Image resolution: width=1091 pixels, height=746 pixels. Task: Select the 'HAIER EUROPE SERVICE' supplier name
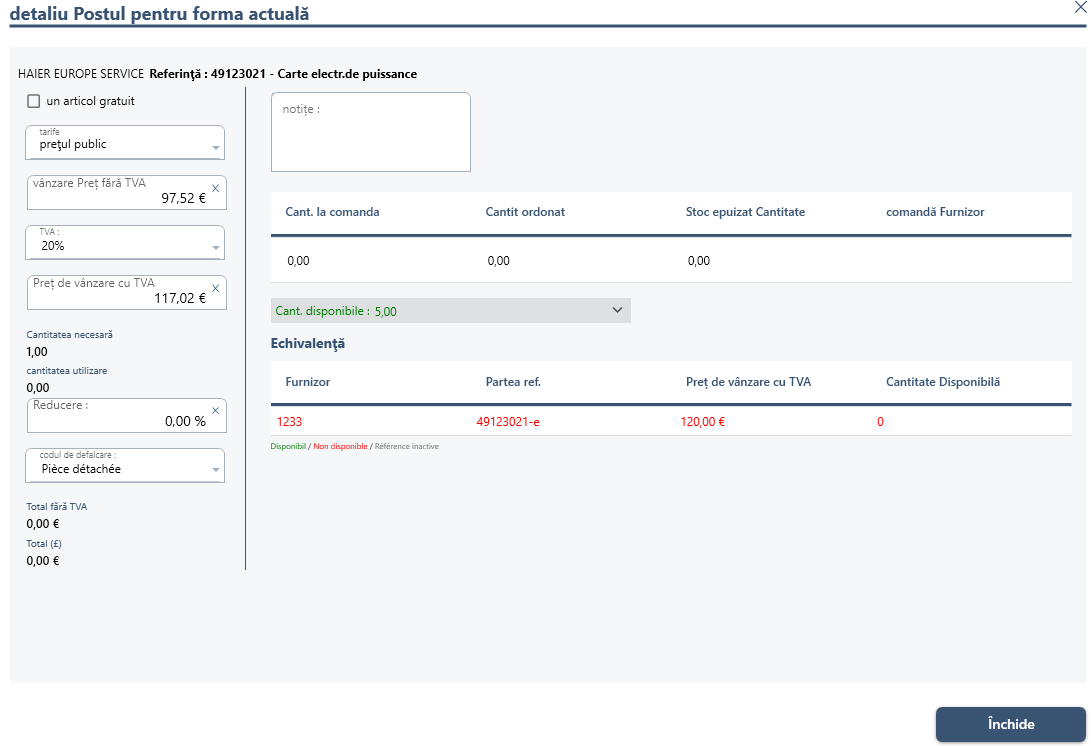pyautogui.click(x=81, y=74)
